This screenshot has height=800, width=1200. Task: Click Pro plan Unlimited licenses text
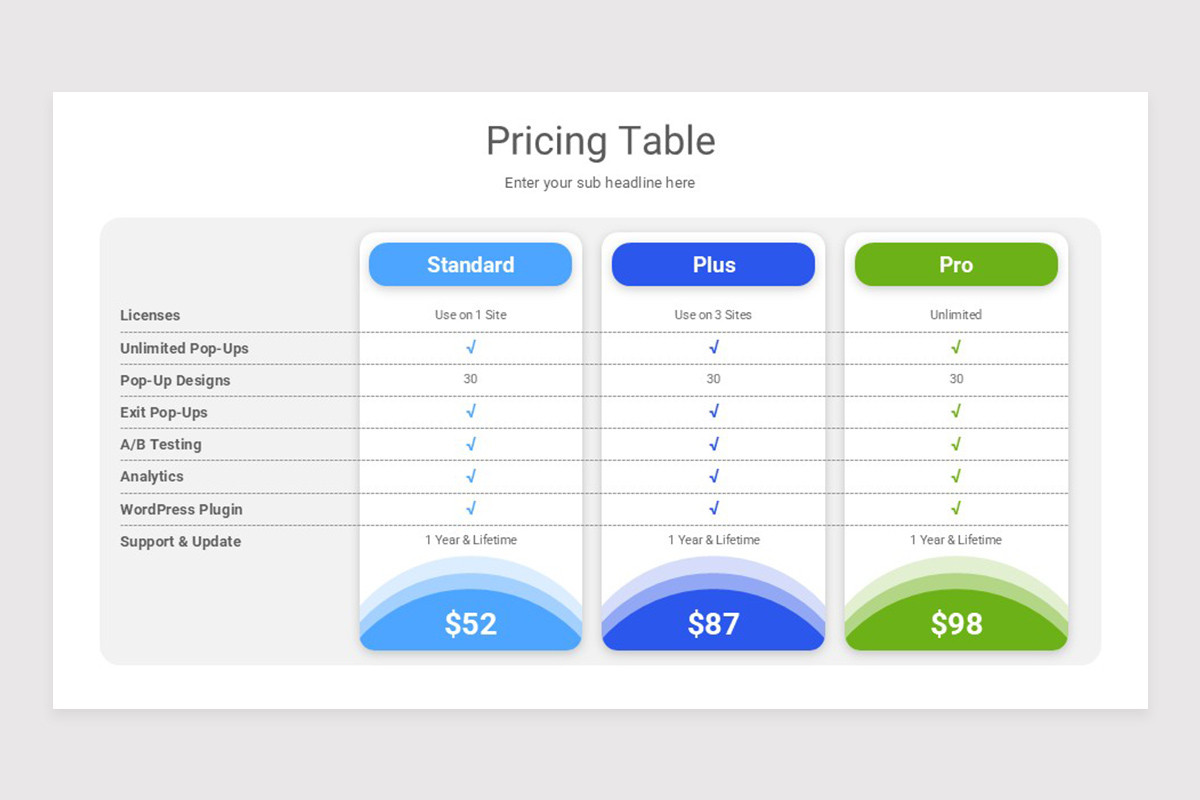(956, 314)
